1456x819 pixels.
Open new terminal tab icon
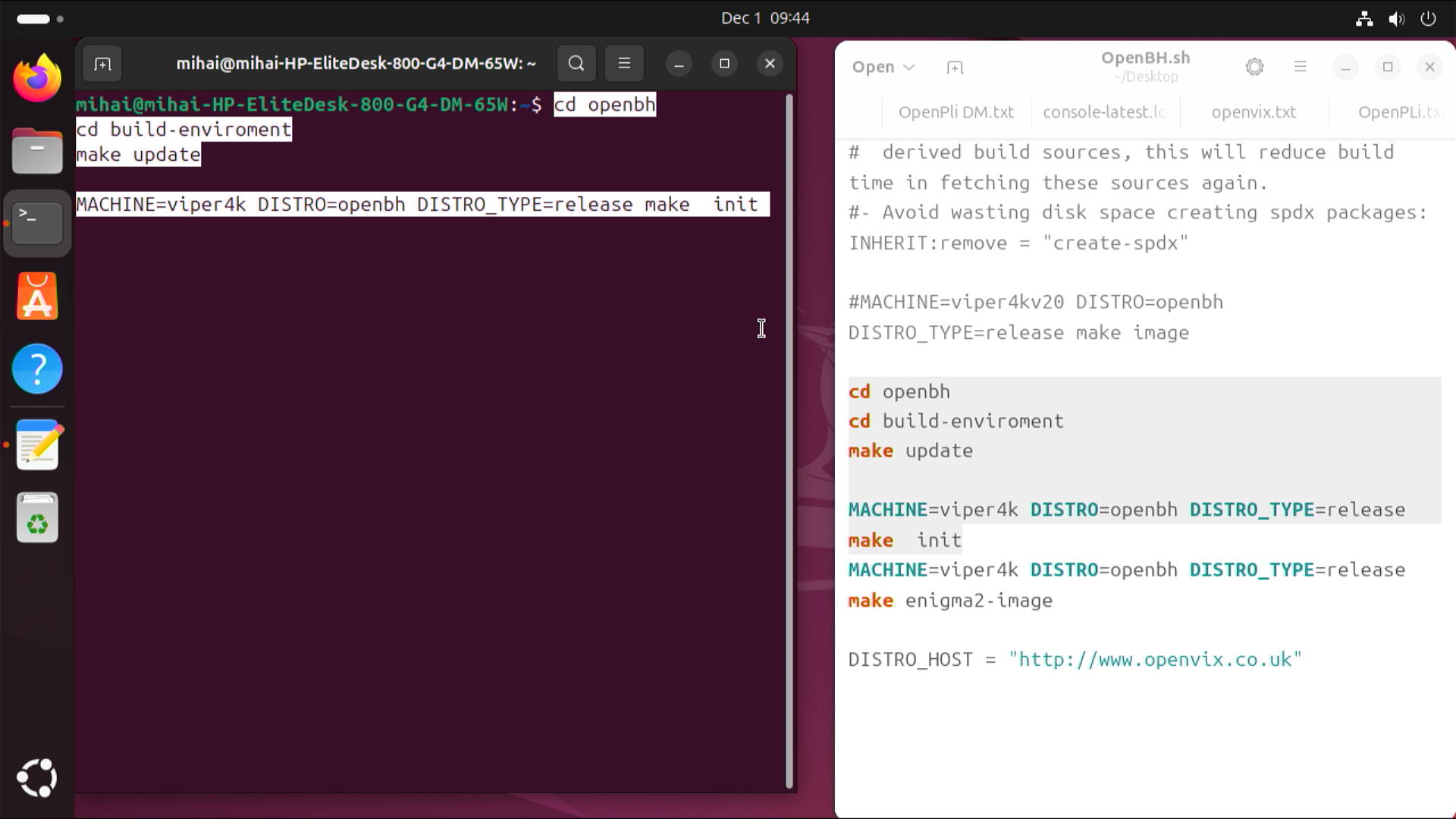pyautogui.click(x=102, y=64)
